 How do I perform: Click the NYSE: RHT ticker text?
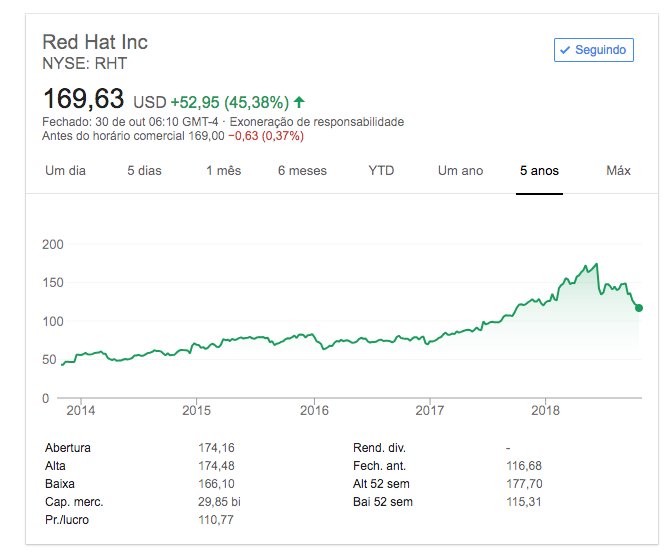tap(84, 63)
